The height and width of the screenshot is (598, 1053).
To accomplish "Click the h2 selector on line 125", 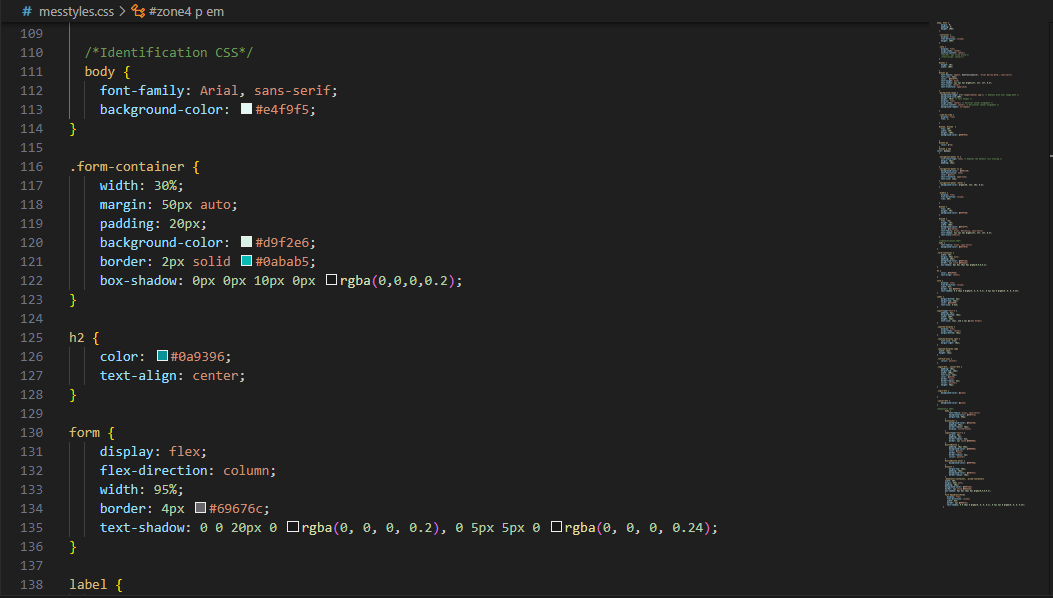I will tap(77, 338).
